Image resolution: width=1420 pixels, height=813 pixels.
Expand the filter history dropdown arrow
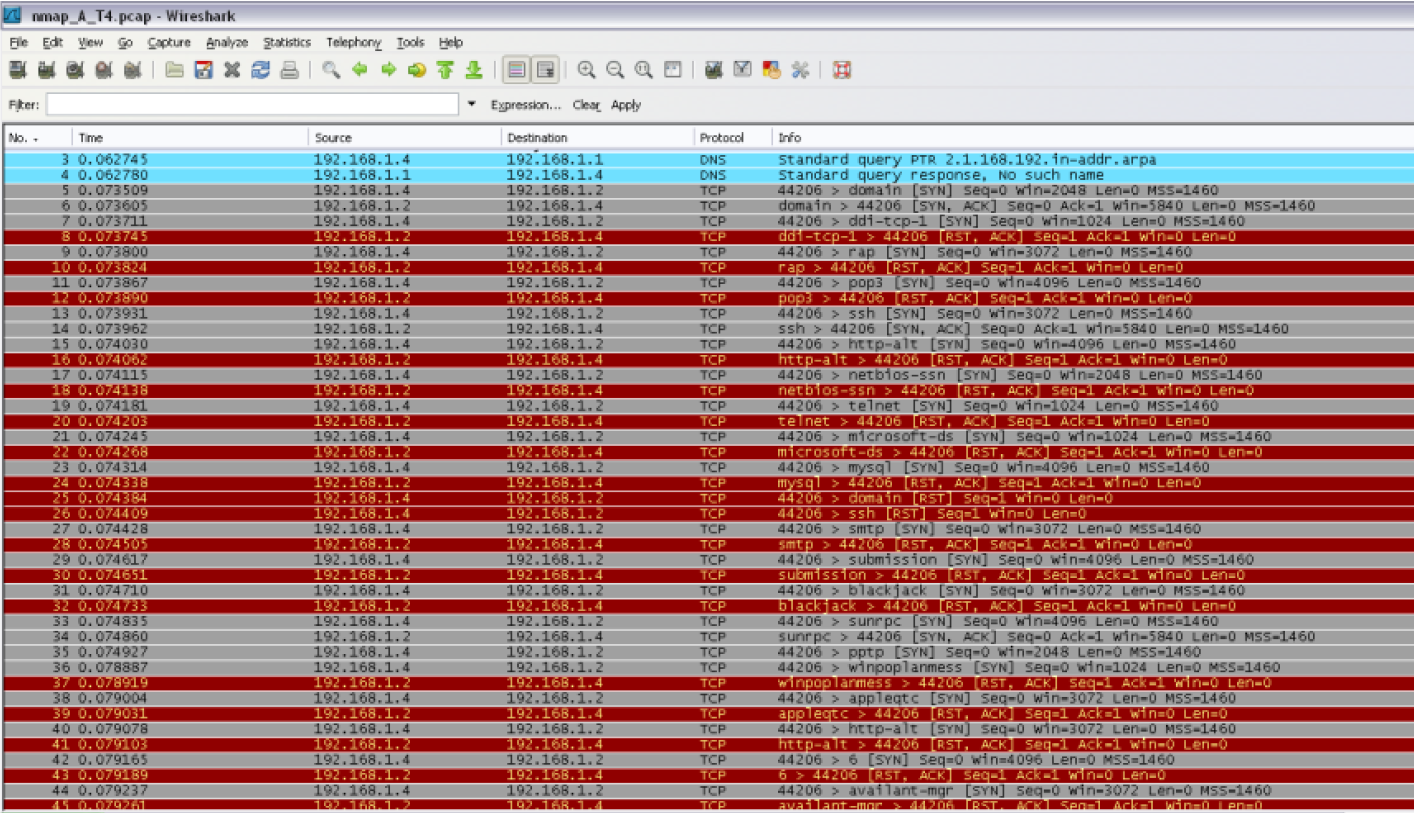472,104
